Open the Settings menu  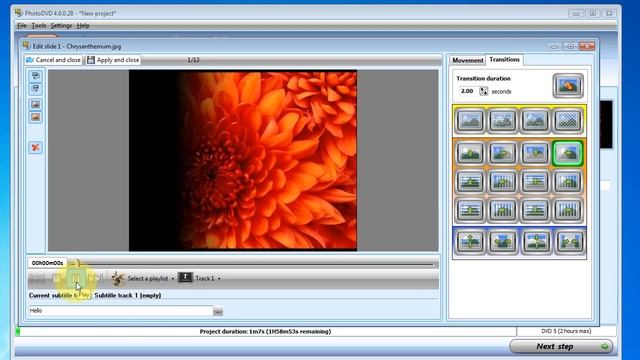[x=61, y=25]
